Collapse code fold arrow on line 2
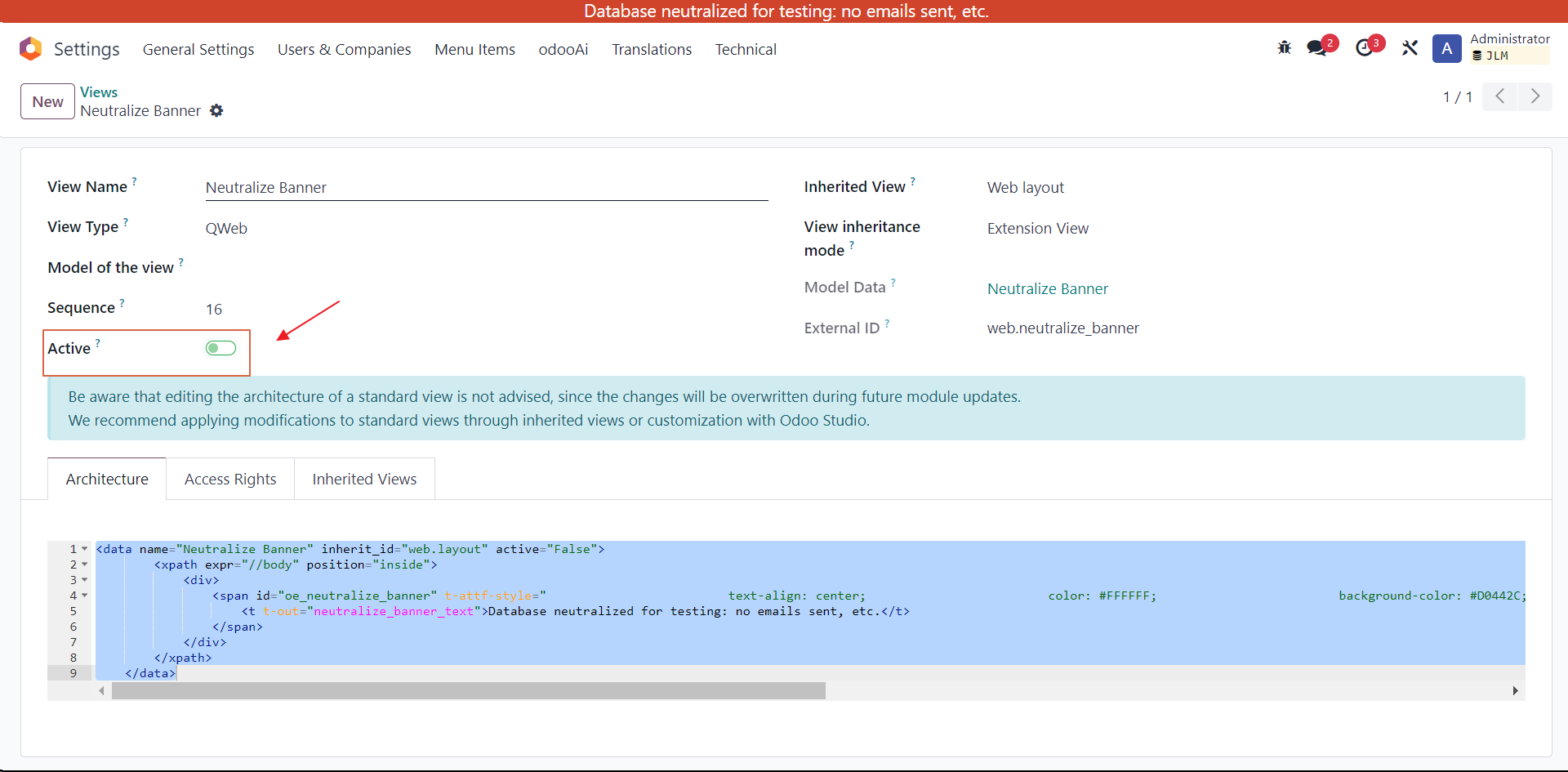This screenshot has height=772, width=1568. click(85, 564)
